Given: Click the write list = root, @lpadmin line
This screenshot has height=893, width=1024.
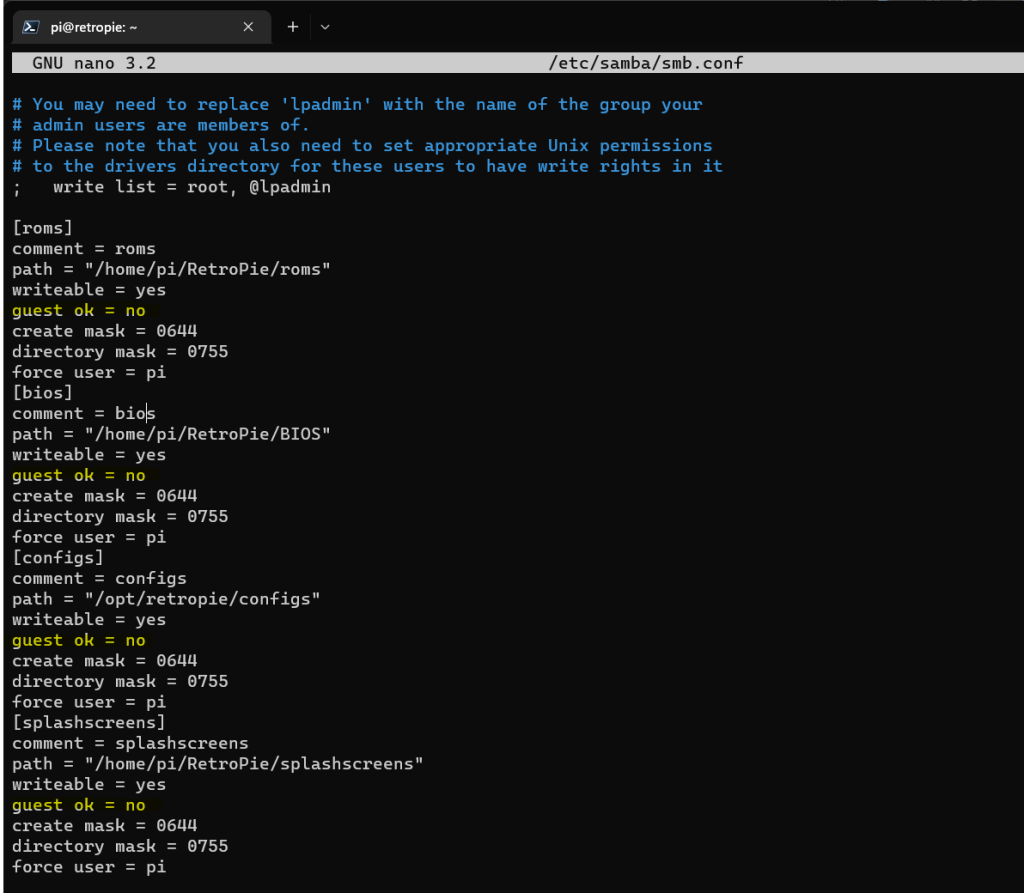Looking at the screenshot, I should tap(190, 187).
